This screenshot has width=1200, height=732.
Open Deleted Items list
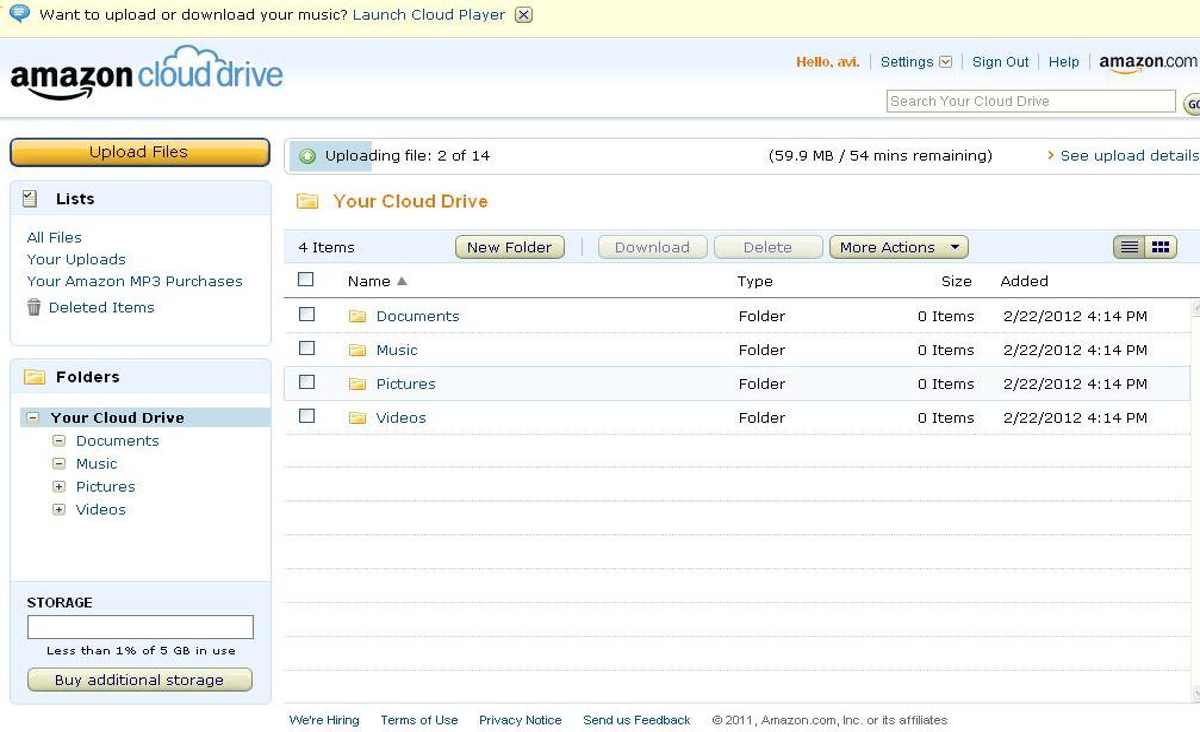[x=101, y=307]
